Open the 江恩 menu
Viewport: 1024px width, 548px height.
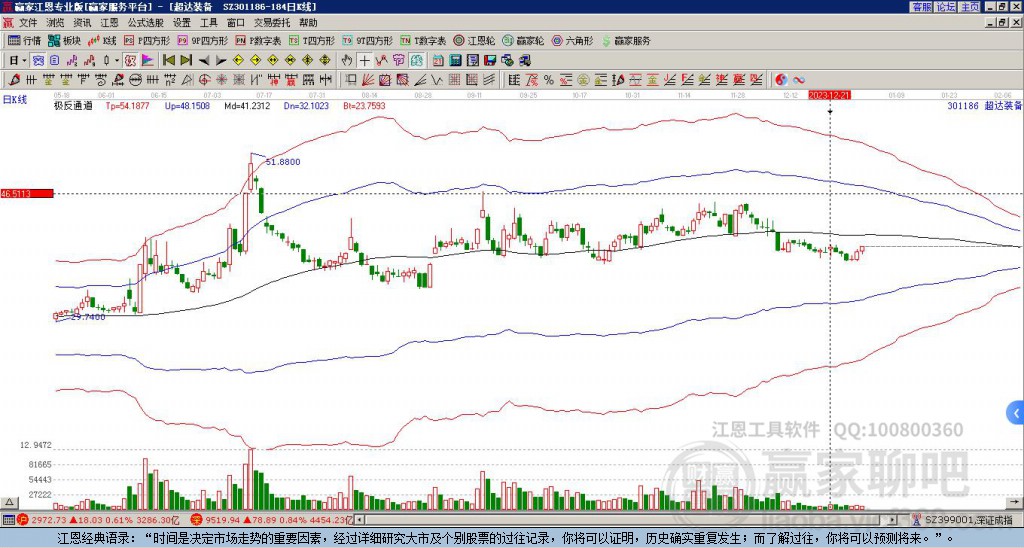point(109,23)
